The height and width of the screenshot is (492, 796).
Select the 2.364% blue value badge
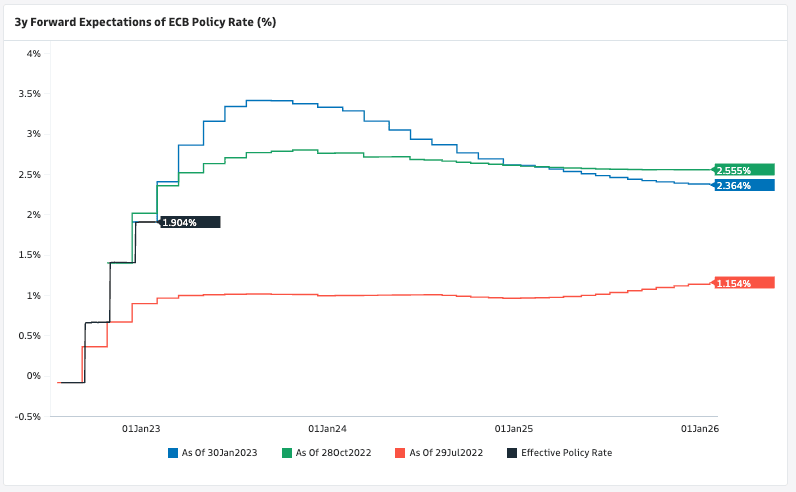(x=745, y=185)
